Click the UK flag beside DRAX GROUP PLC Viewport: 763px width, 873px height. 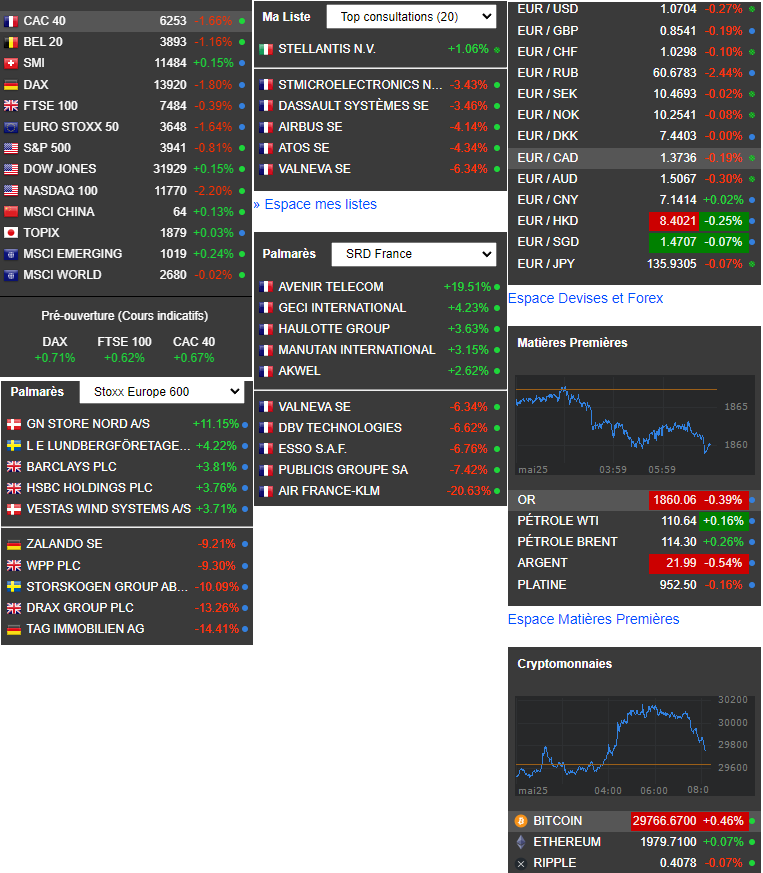pyautogui.click(x=14, y=608)
